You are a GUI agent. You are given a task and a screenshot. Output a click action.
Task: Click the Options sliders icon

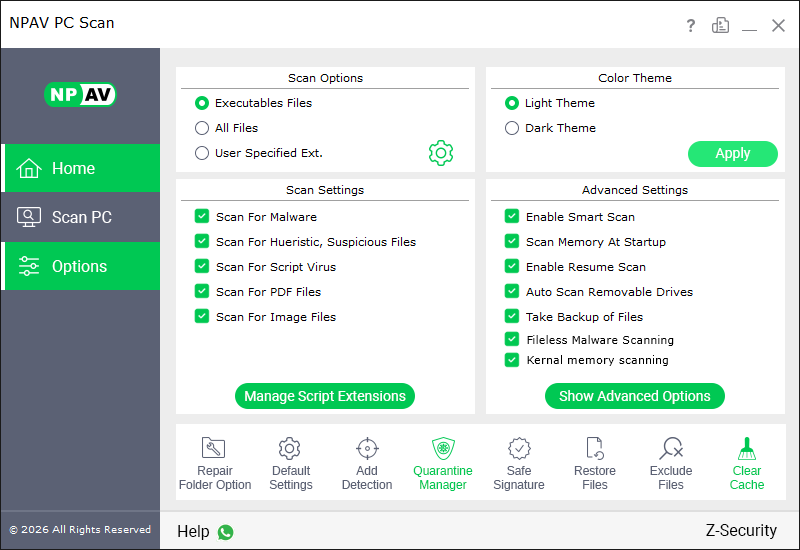click(x=29, y=266)
